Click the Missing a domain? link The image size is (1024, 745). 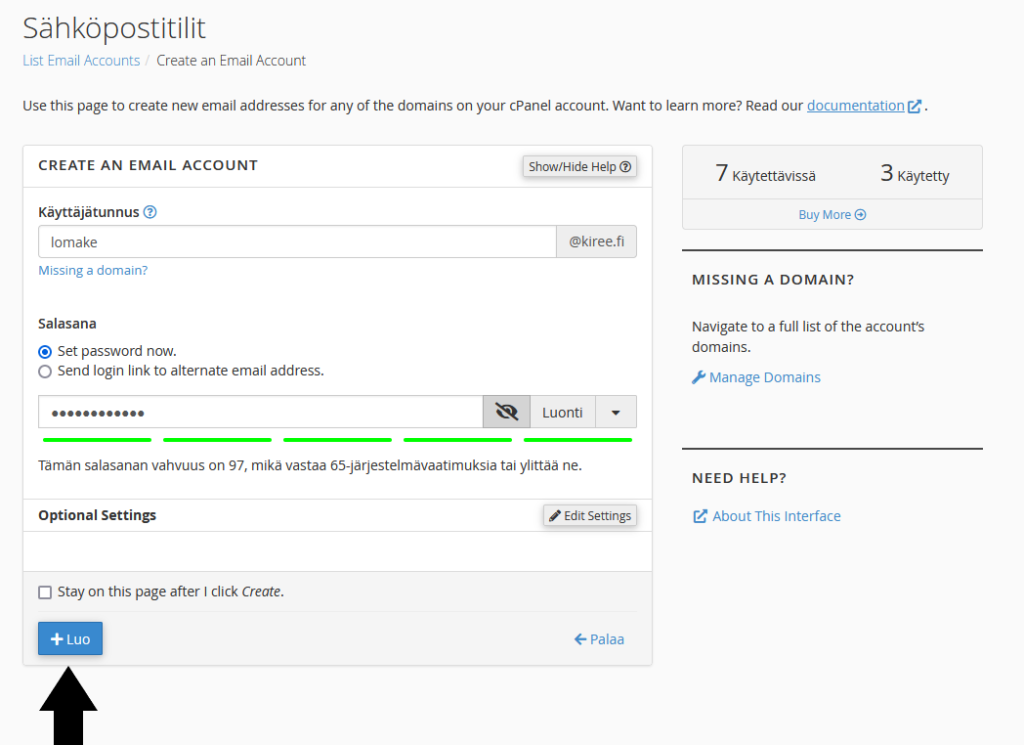93,270
